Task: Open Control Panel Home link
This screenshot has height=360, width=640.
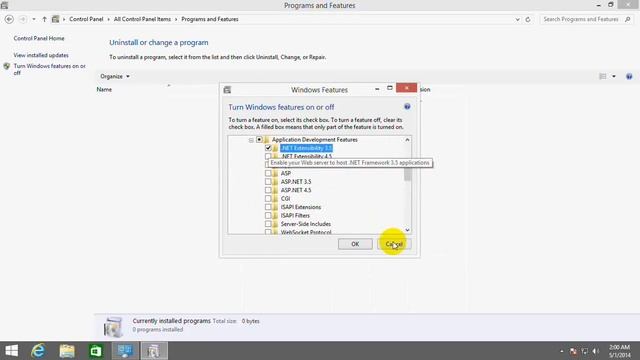Action: tap(39, 38)
